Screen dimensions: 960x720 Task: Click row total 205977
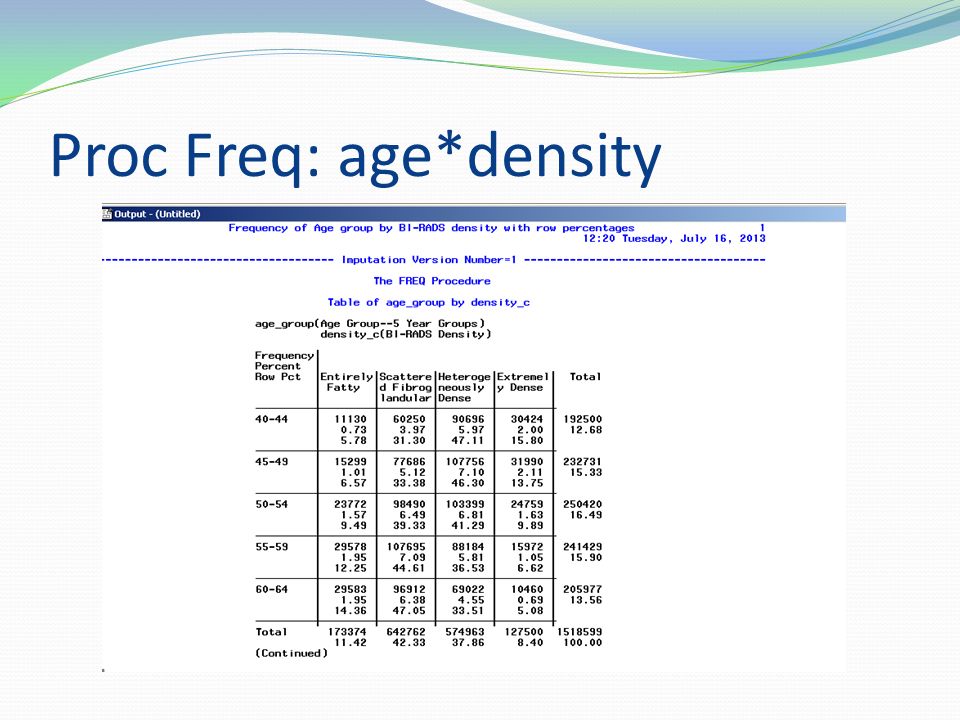pos(582,590)
